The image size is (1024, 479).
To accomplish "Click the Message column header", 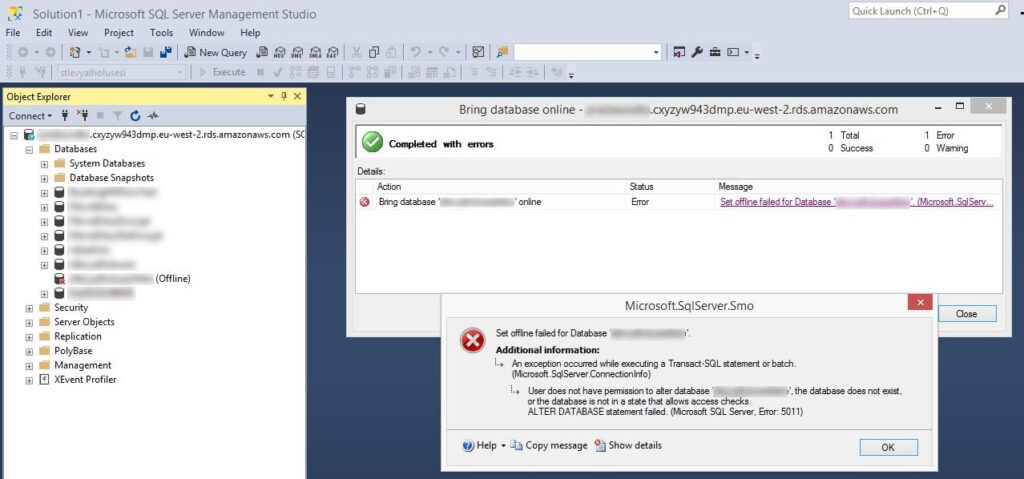I will (x=857, y=186).
